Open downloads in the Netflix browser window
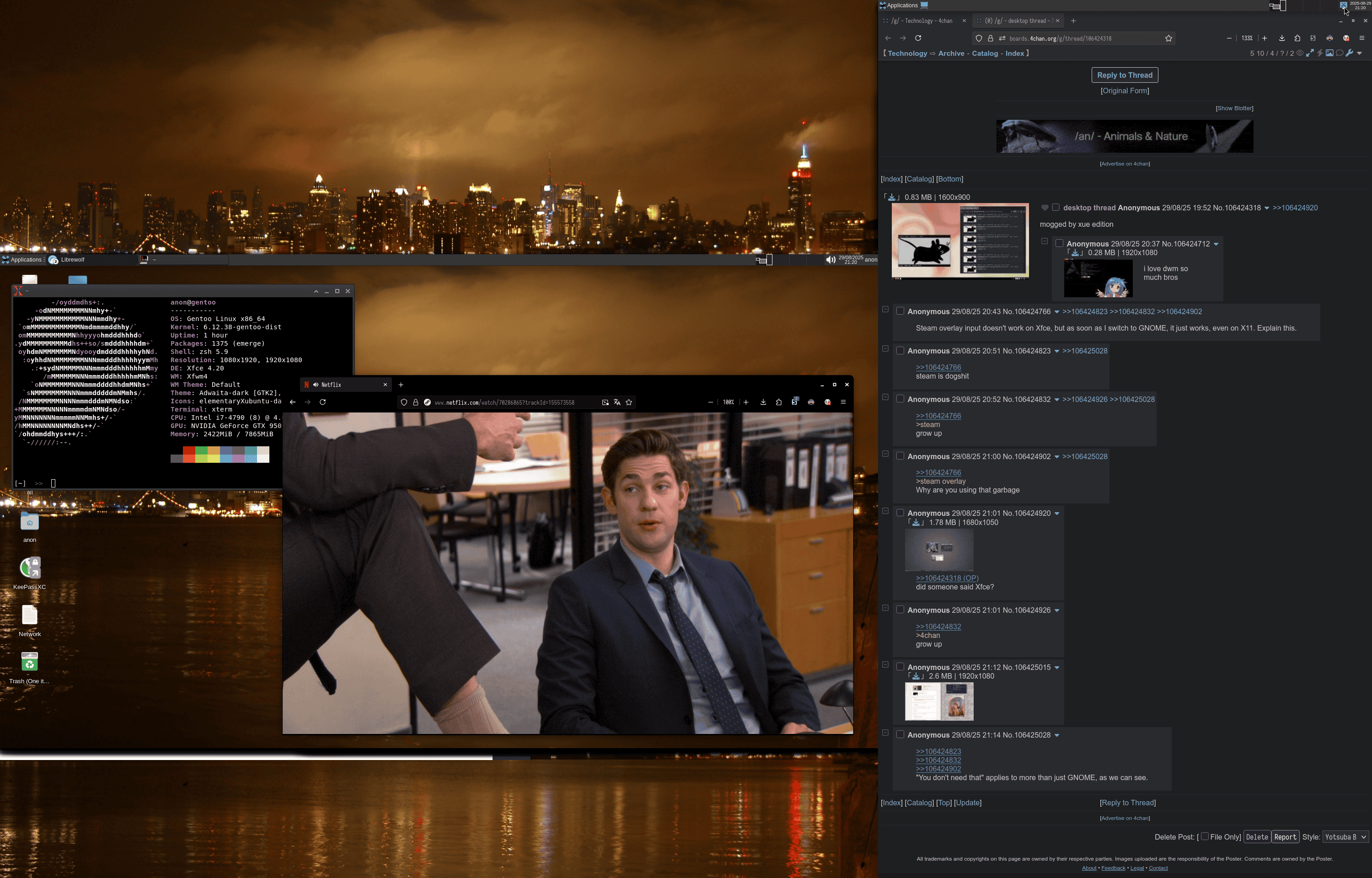 pos(763,402)
